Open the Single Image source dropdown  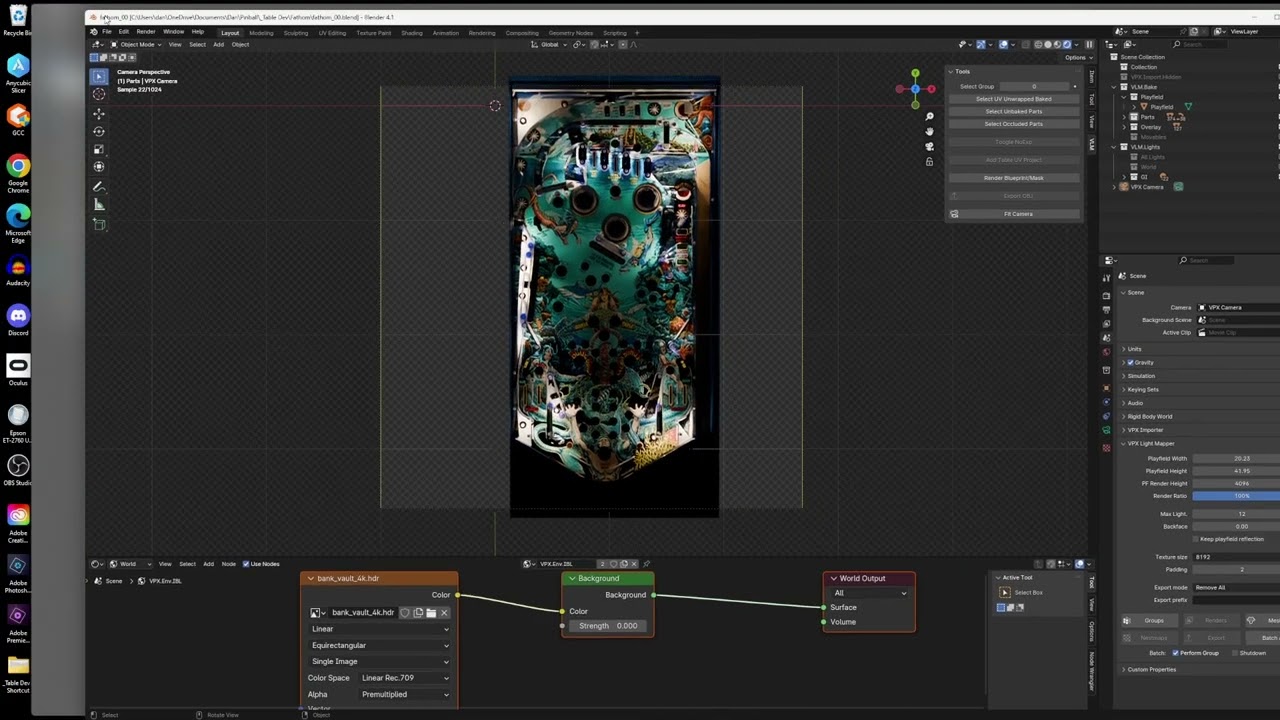(379, 661)
